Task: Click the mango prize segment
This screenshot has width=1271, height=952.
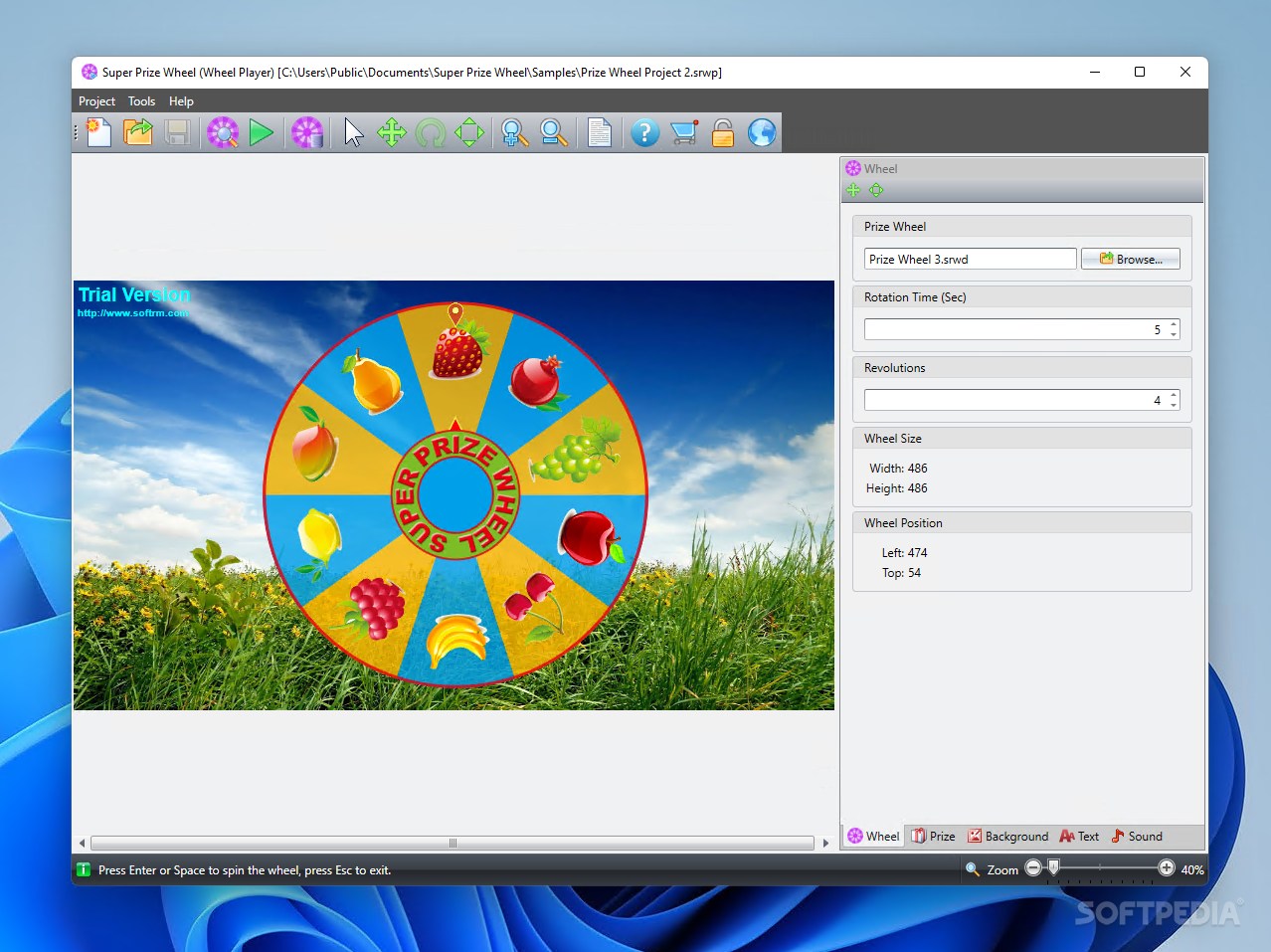Action: (x=314, y=446)
